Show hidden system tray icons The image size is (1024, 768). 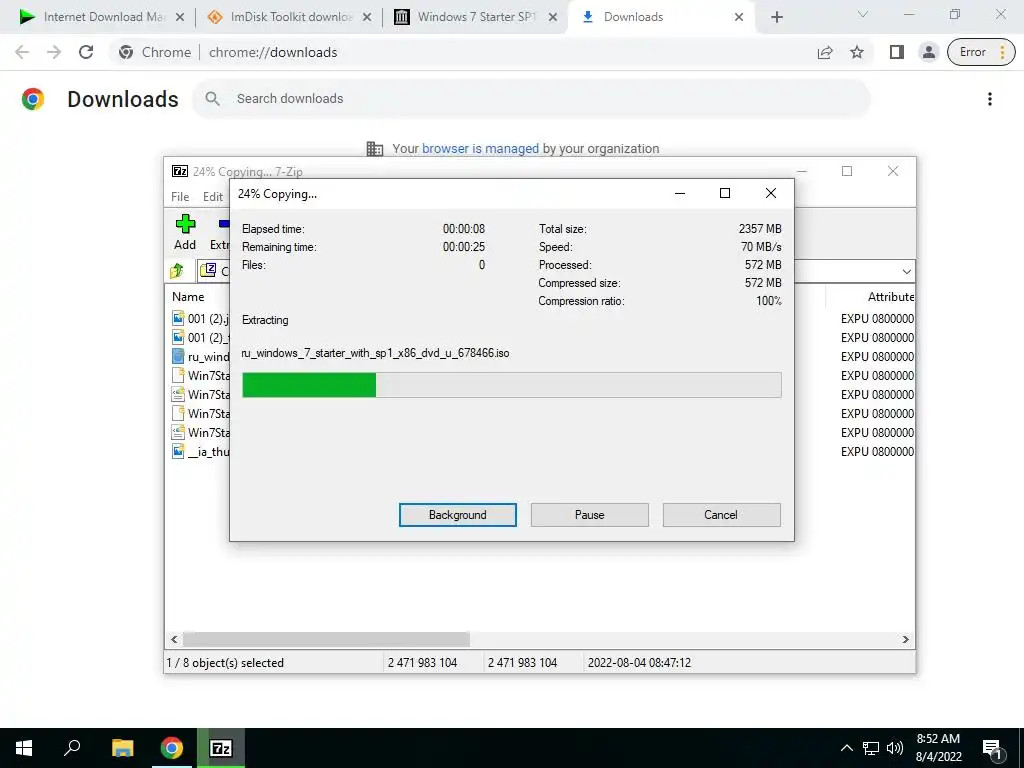pos(846,748)
